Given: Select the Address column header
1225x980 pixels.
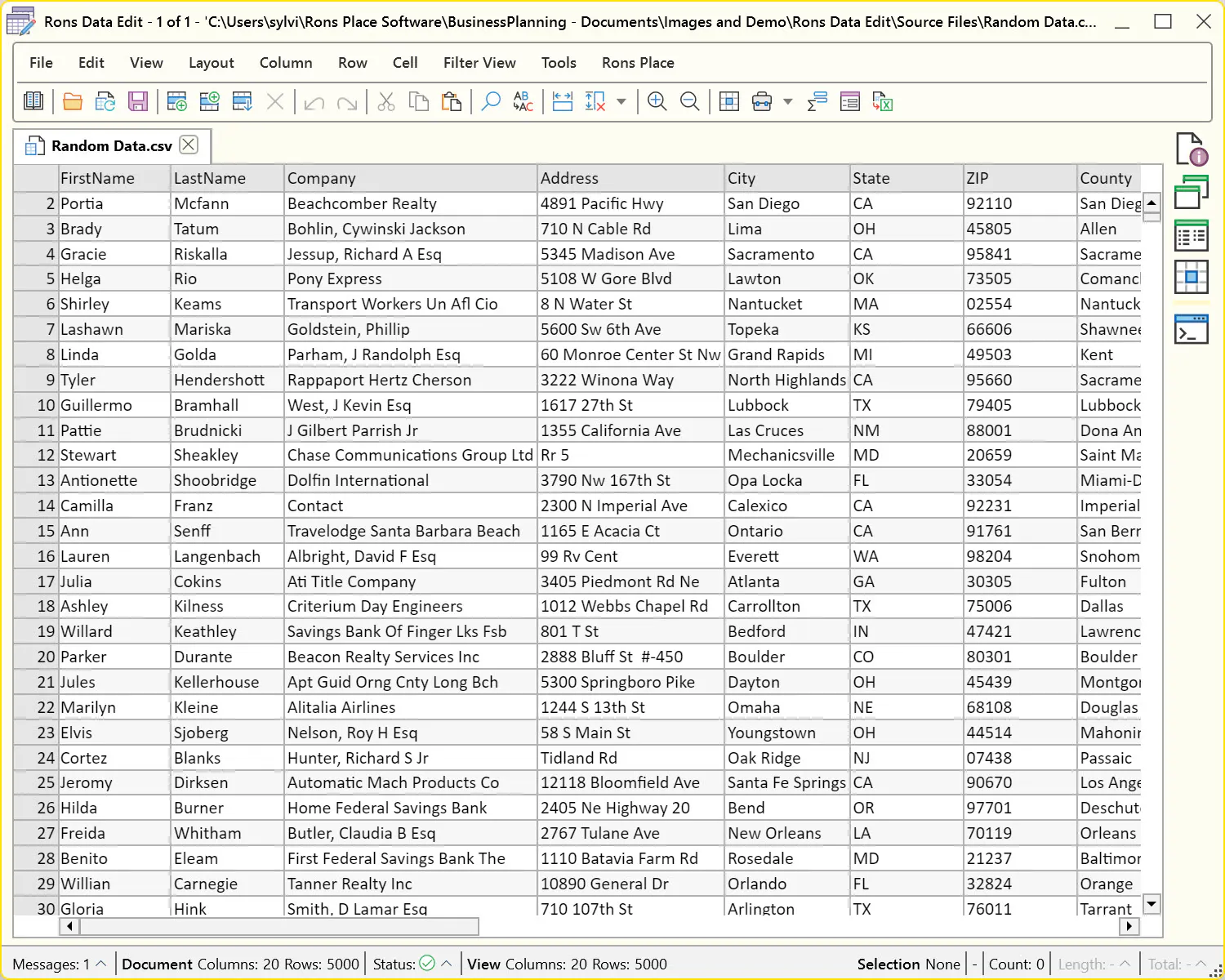Looking at the screenshot, I should 630,178.
